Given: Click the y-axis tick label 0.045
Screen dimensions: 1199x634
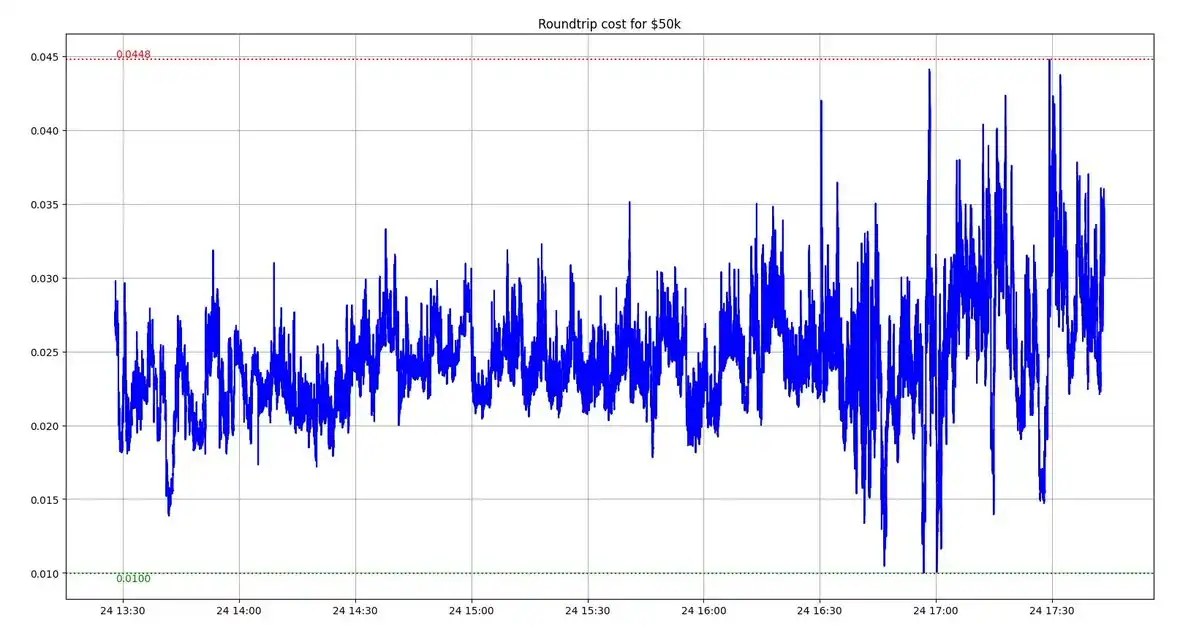Looking at the screenshot, I should (44, 57).
